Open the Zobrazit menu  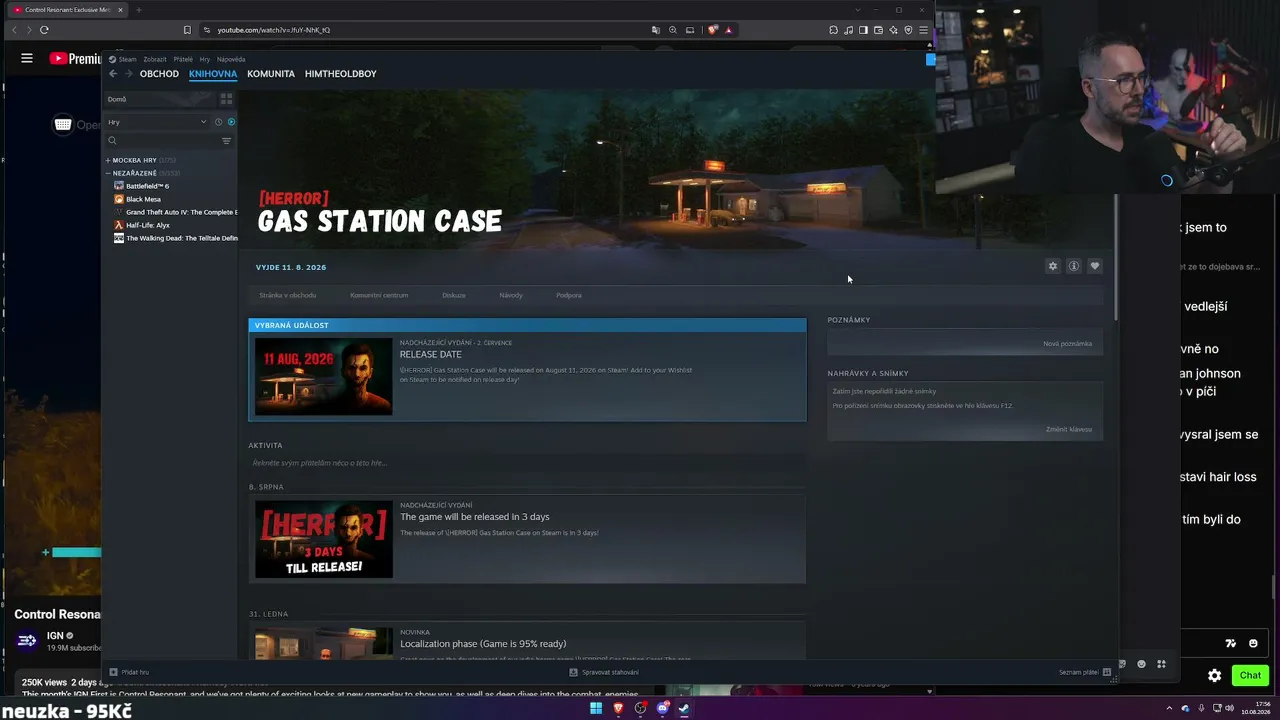click(155, 59)
